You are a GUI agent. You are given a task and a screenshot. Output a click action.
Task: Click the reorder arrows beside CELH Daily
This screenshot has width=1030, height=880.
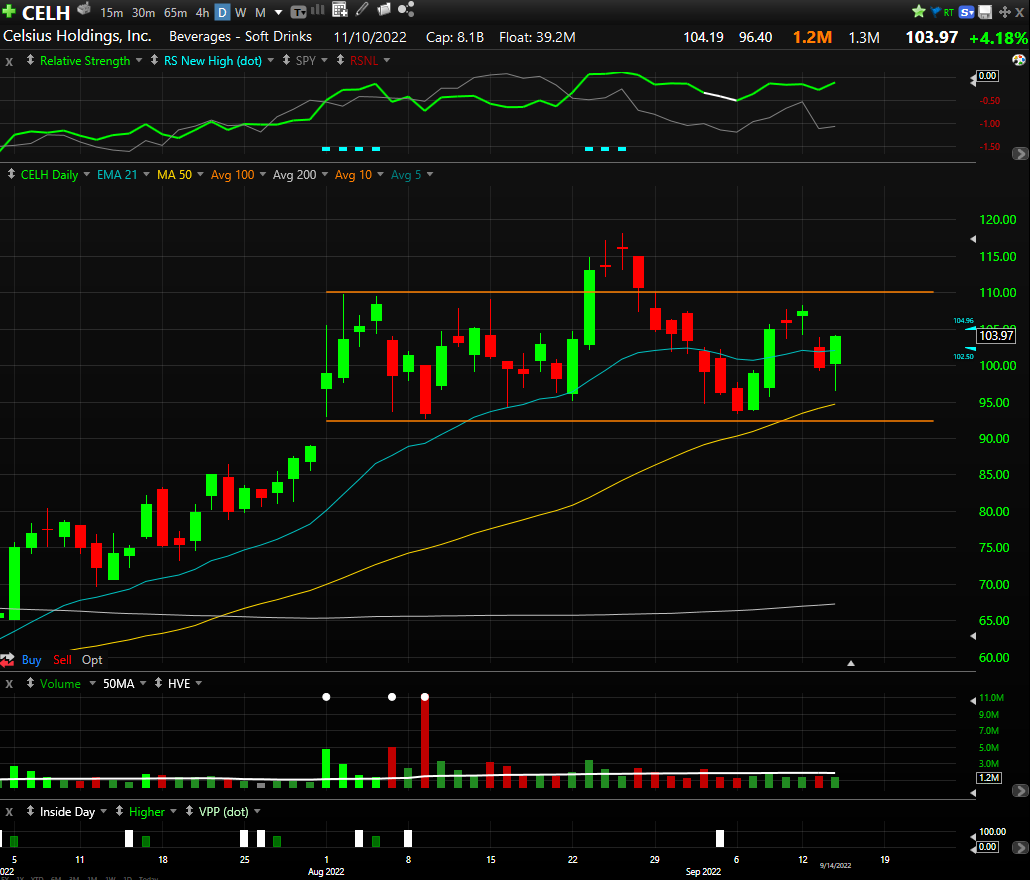(11, 174)
